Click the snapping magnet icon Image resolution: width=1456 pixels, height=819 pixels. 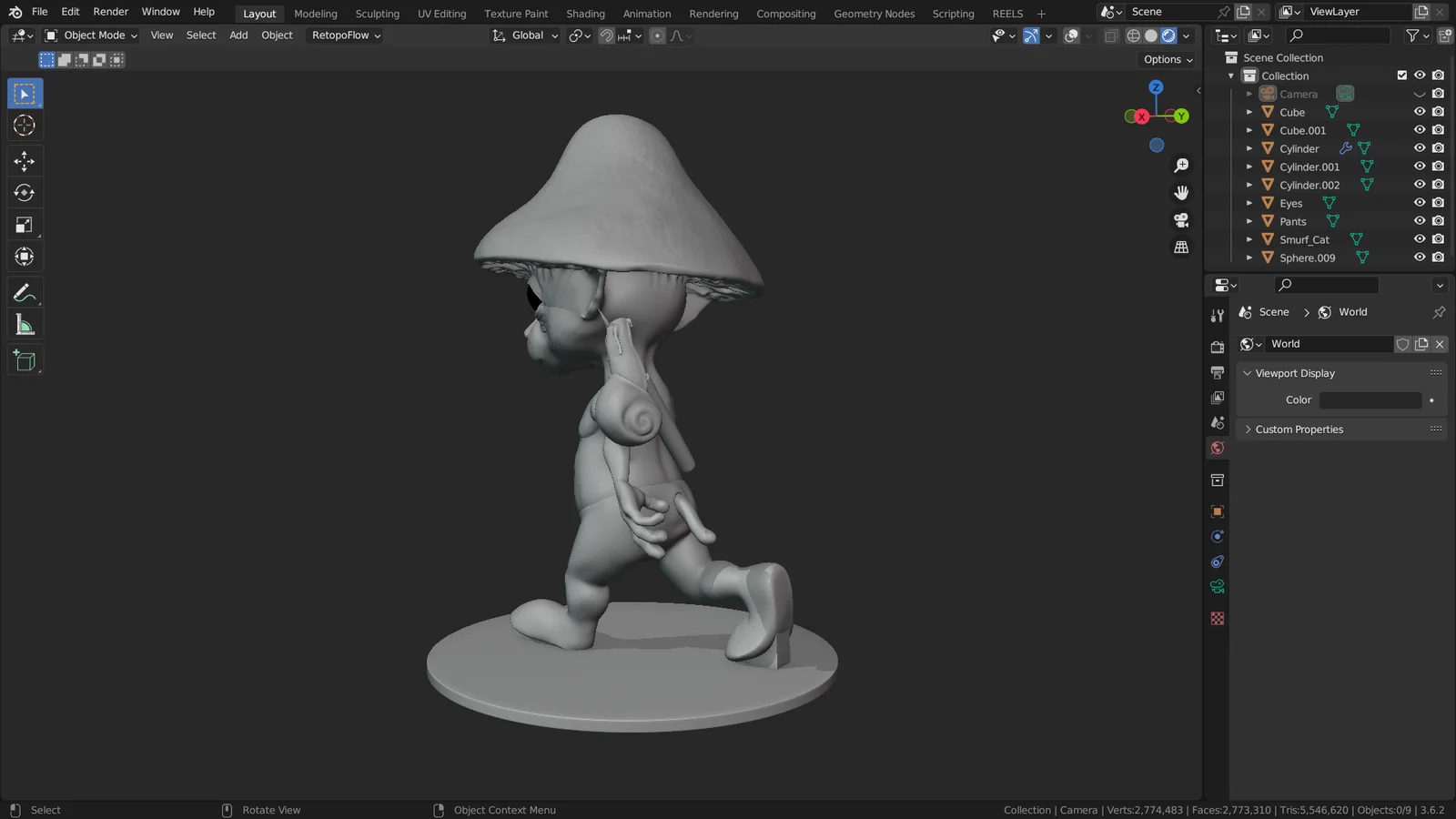pos(606,35)
